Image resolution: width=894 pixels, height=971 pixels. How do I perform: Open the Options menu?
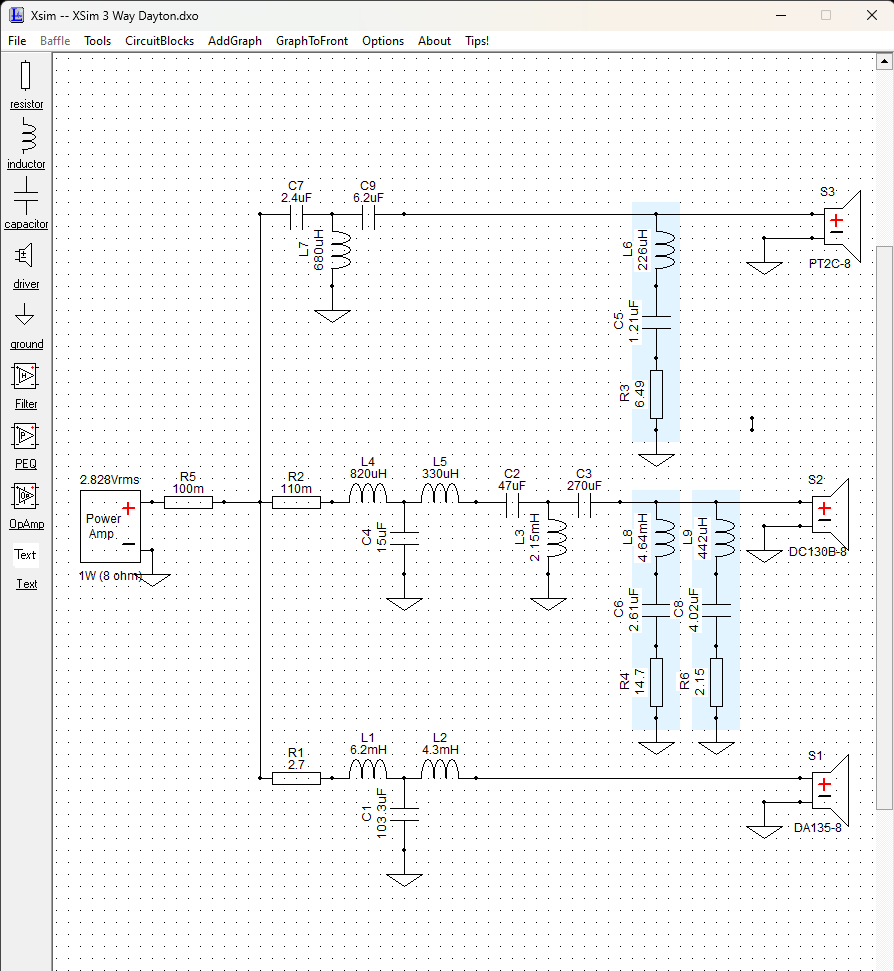coord(383,41)
